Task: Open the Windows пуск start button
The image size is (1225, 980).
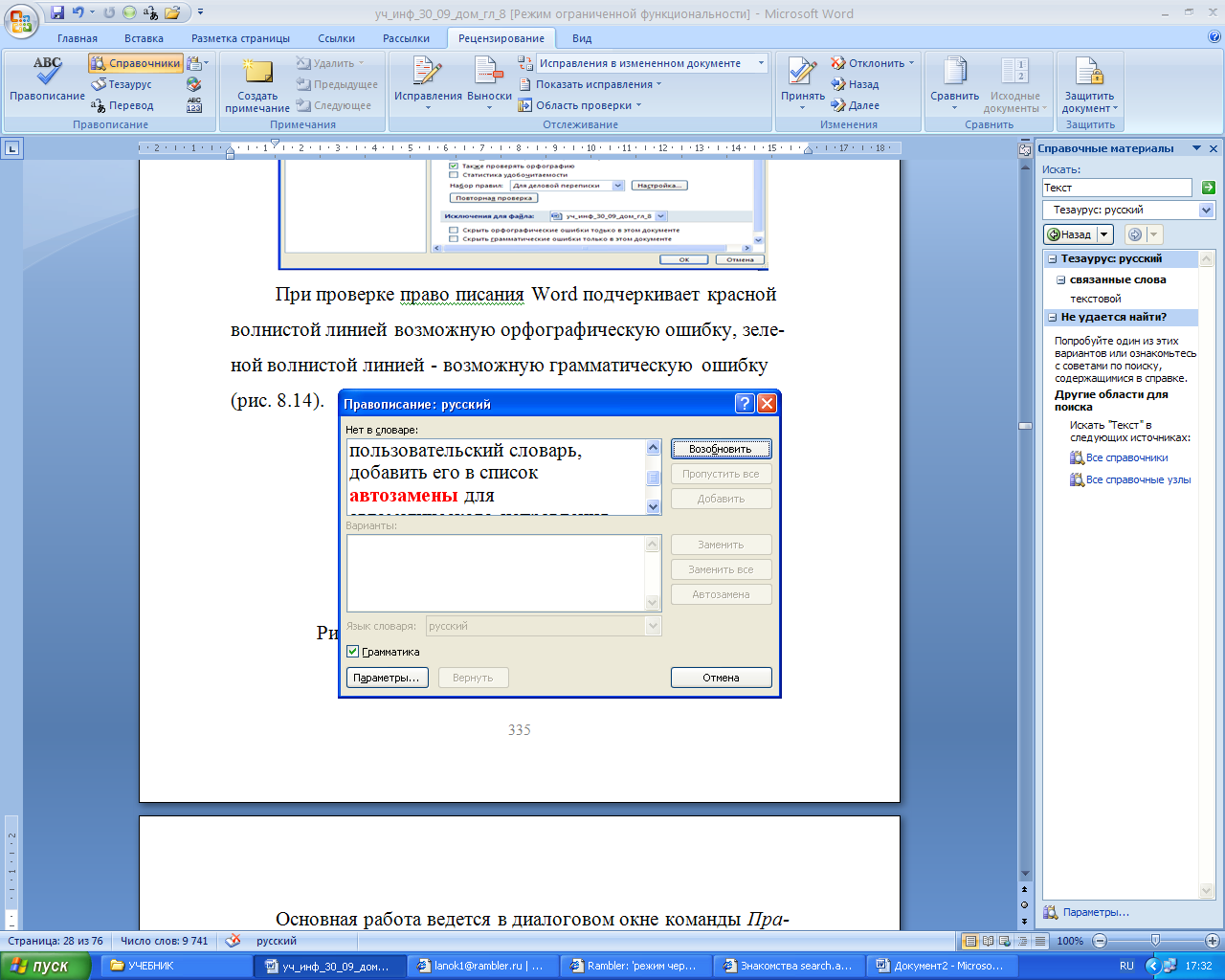Action: click(45, 966)
